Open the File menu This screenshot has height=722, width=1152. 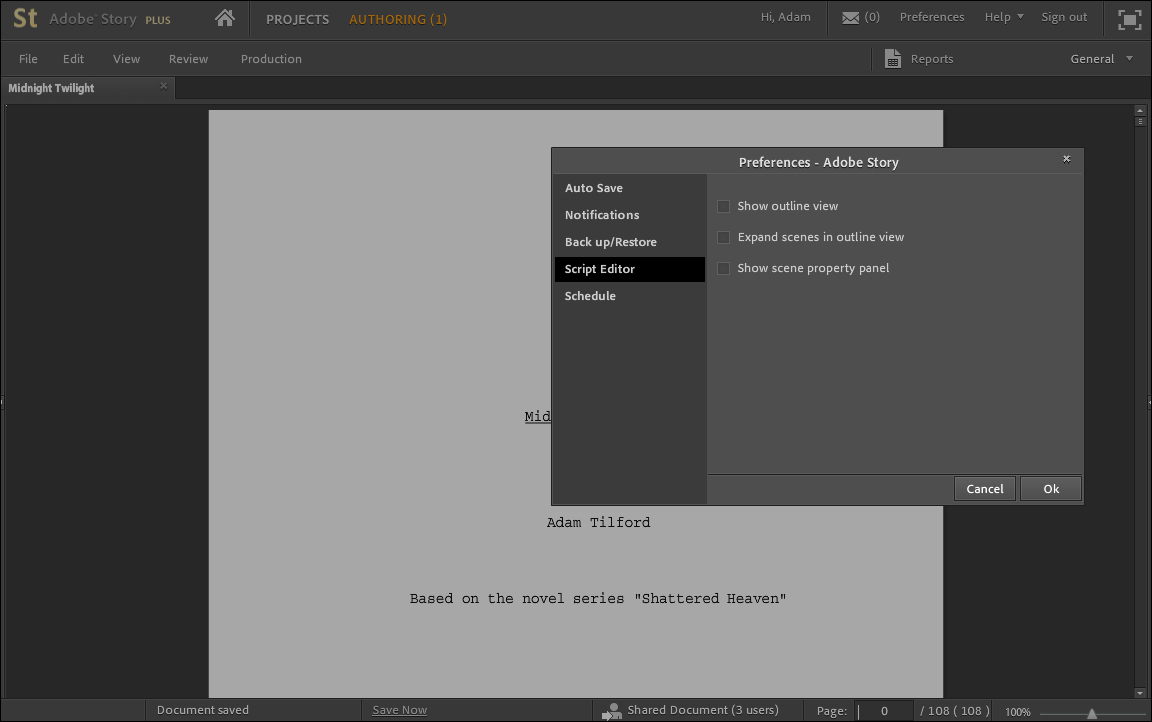coord(28,59)
